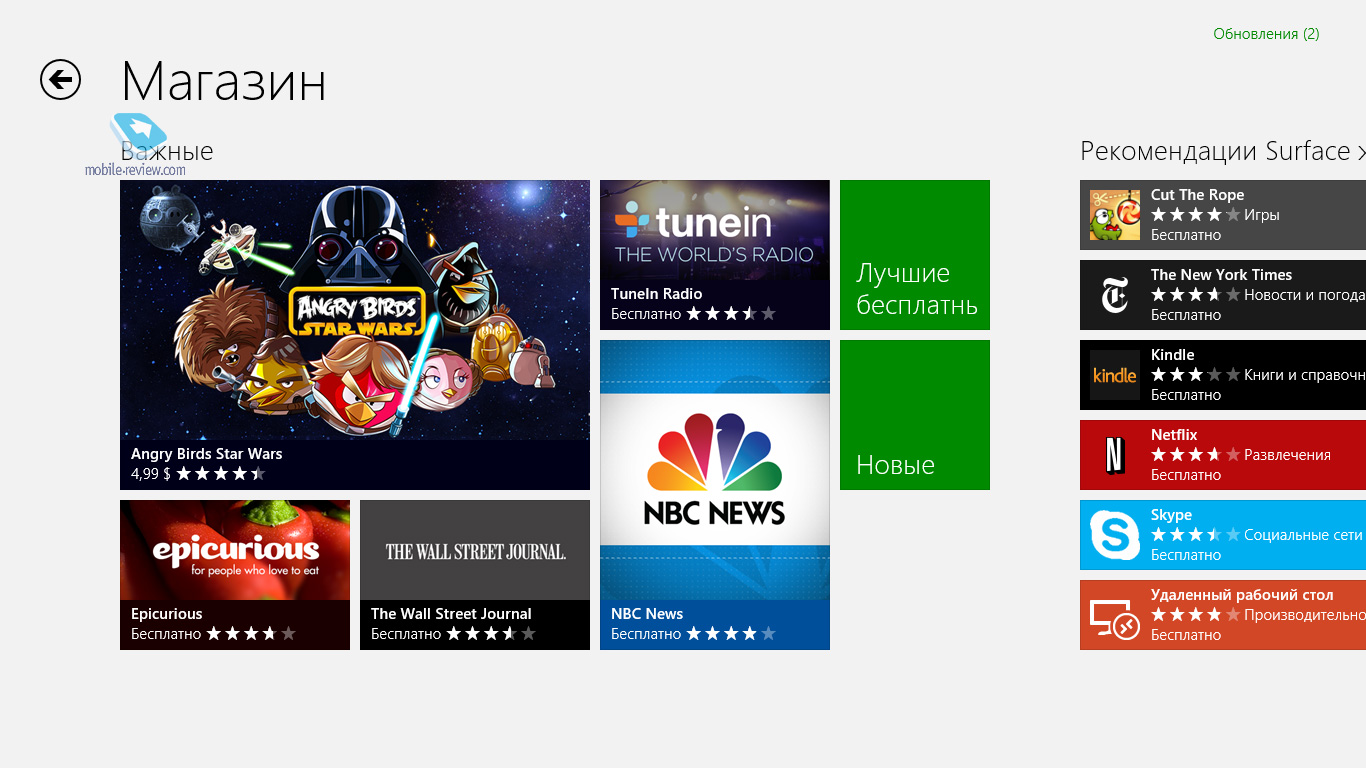
Task: Select the Netflix app icon
Action: [1115, 455]
